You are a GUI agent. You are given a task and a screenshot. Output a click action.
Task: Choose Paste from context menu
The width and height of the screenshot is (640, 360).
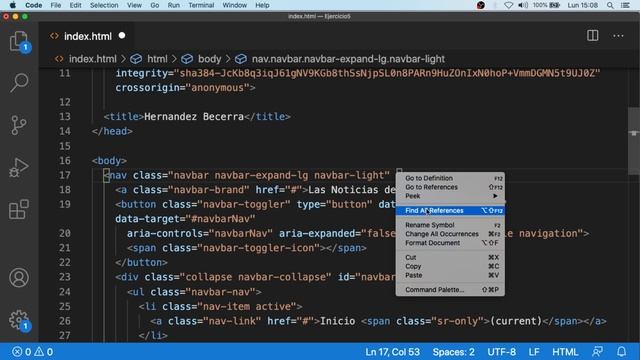(x=450, y=276)
